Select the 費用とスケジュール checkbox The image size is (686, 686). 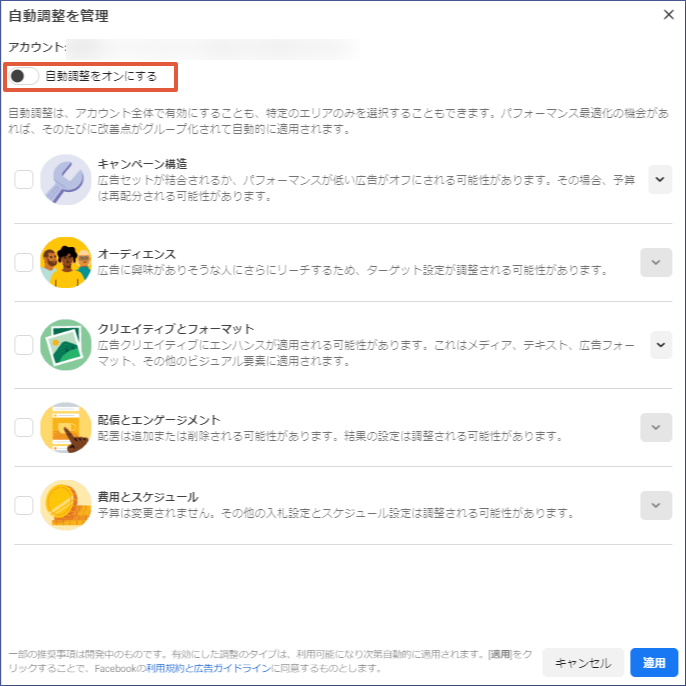(x=24, y=505)
